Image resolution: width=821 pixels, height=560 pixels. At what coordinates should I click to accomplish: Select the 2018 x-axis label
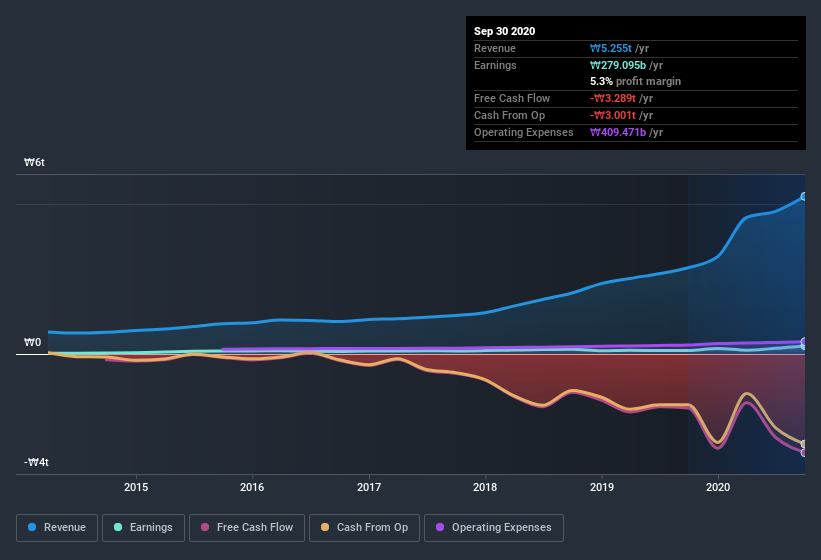485,487
